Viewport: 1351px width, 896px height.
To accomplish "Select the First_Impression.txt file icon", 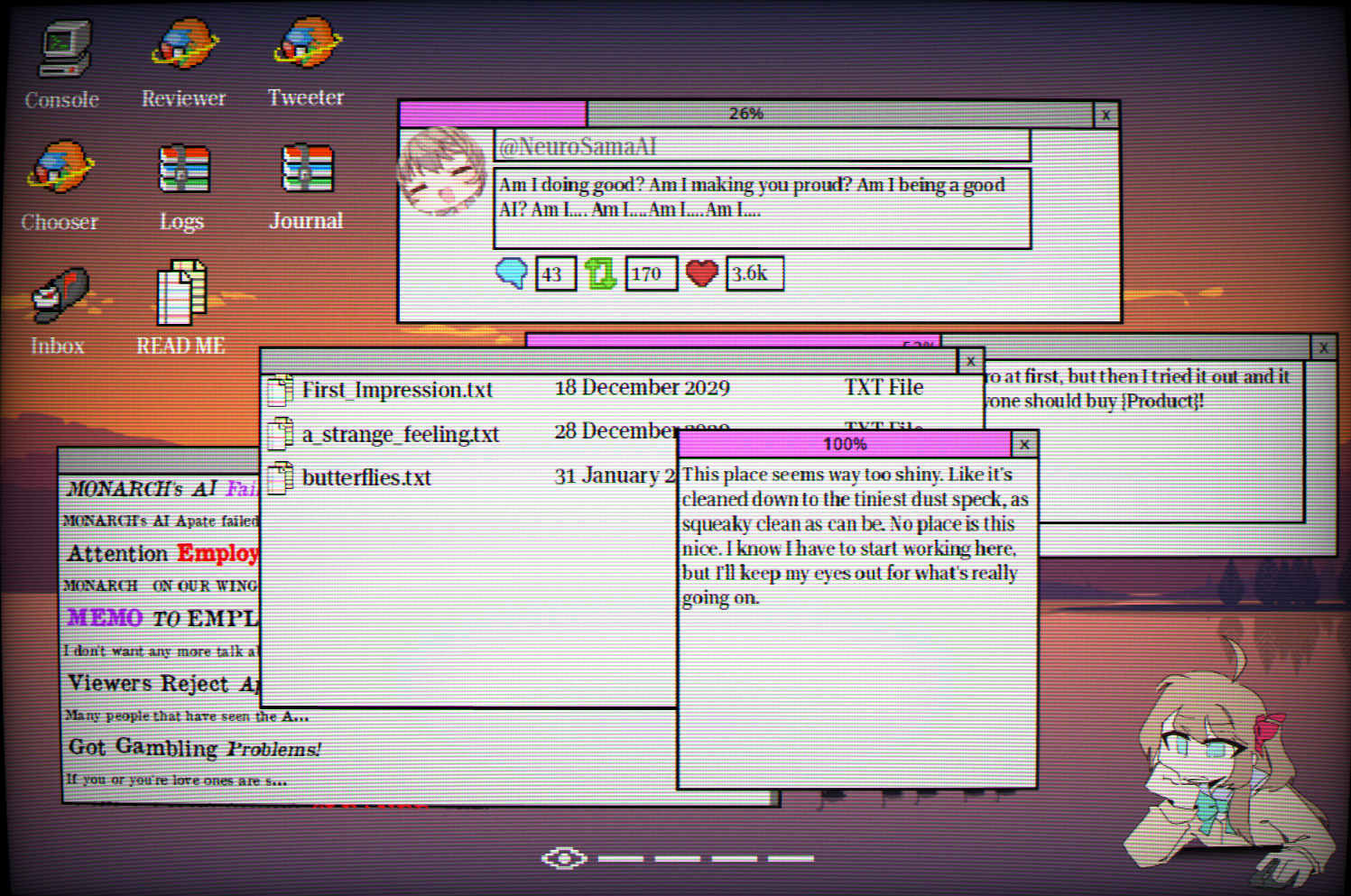I will [280, 391].
